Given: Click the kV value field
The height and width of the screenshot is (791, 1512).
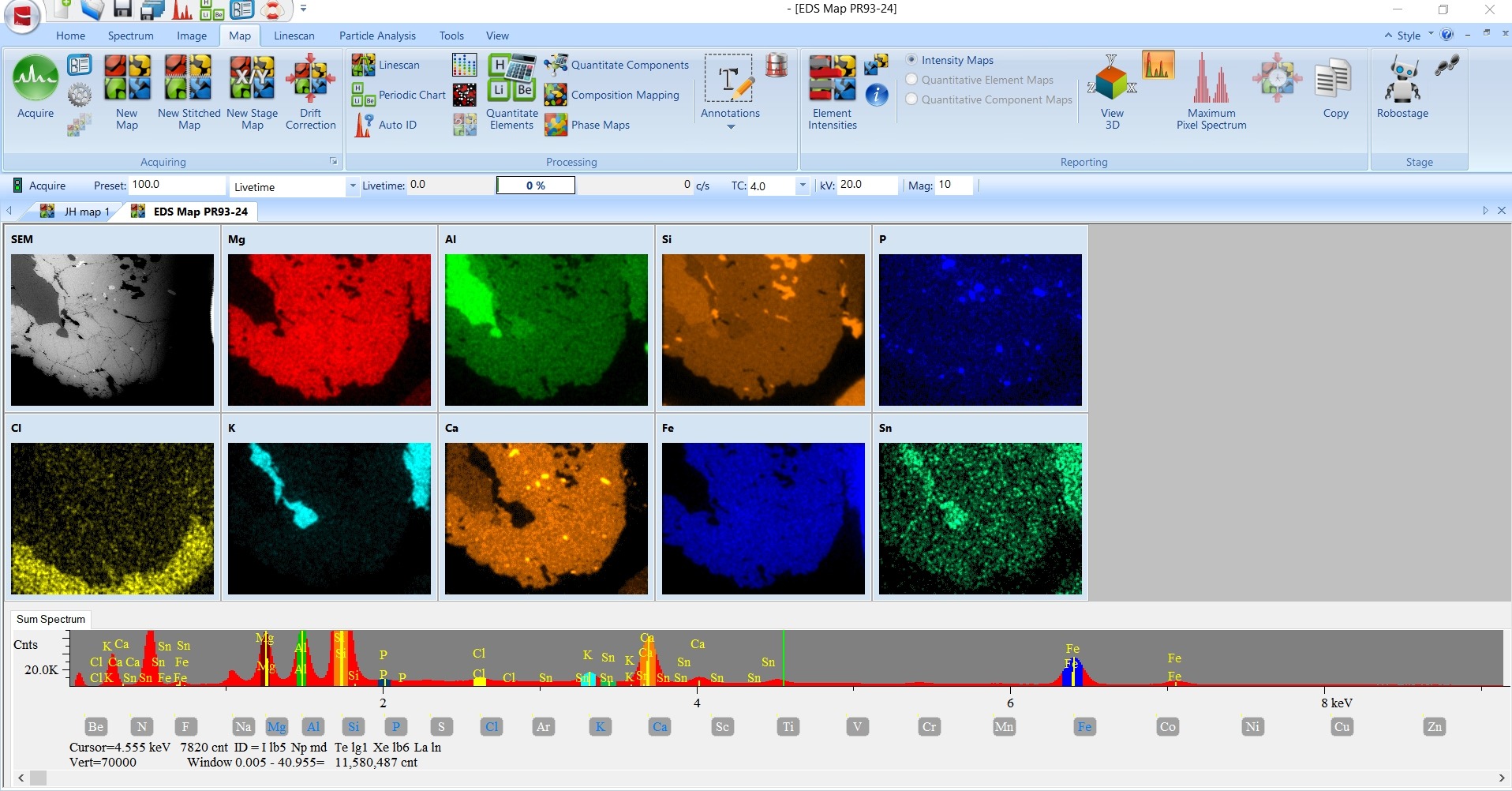Looking at the screenshot, I should (x=867, y=185).
